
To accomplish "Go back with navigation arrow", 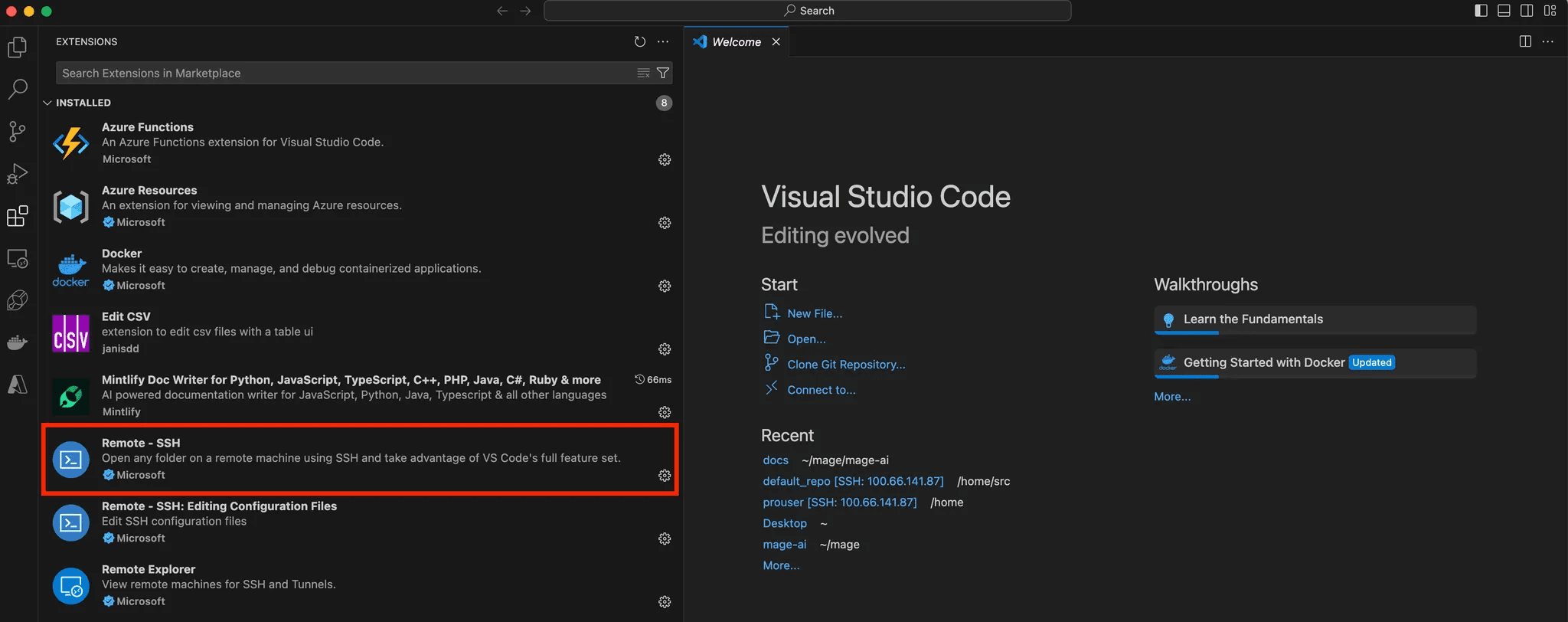I will 502,11.
